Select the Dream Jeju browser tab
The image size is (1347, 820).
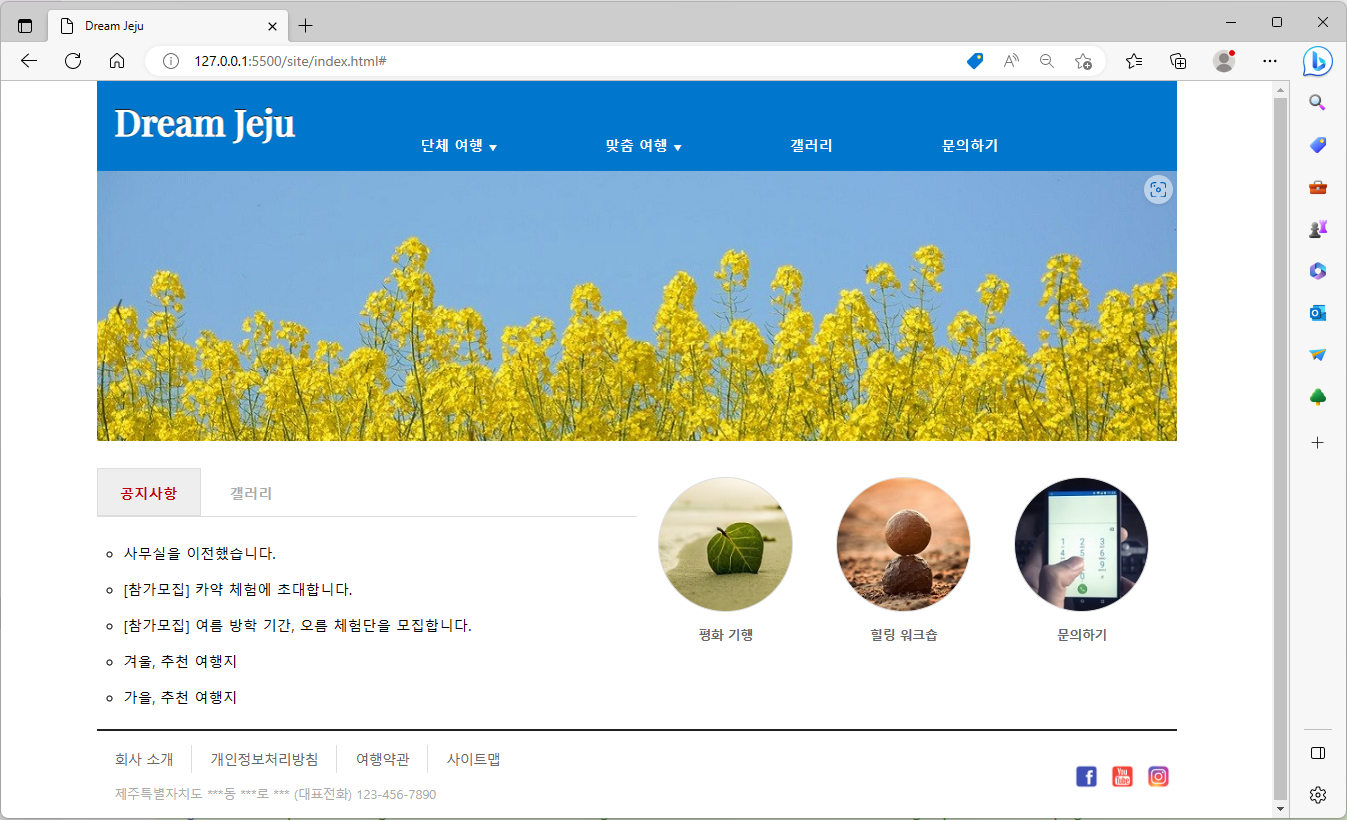(x=168, y=26)
